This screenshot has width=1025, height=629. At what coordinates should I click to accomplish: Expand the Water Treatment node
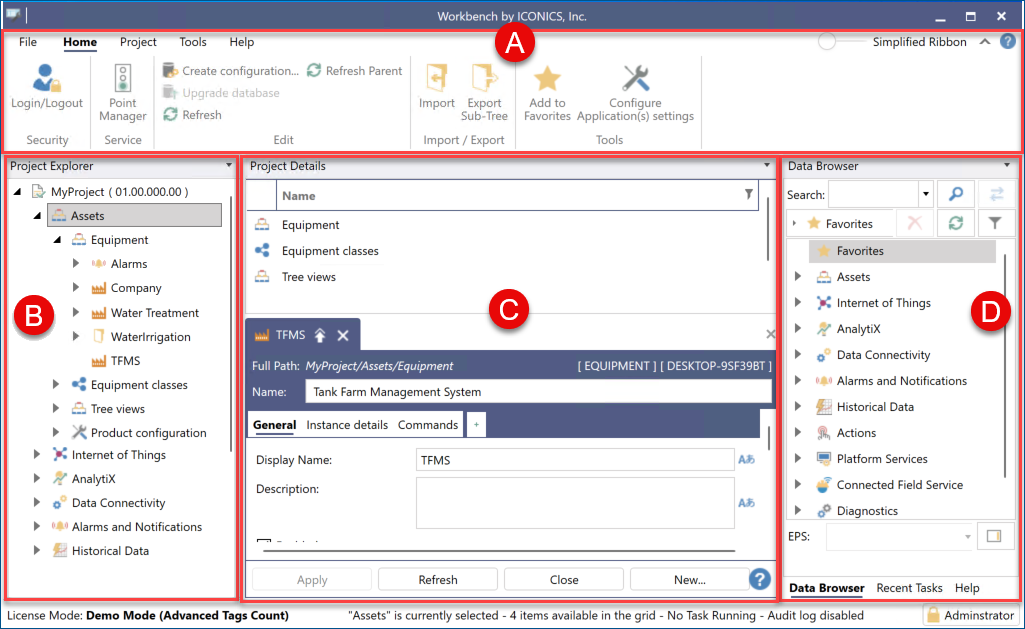[x=76, y=313]
